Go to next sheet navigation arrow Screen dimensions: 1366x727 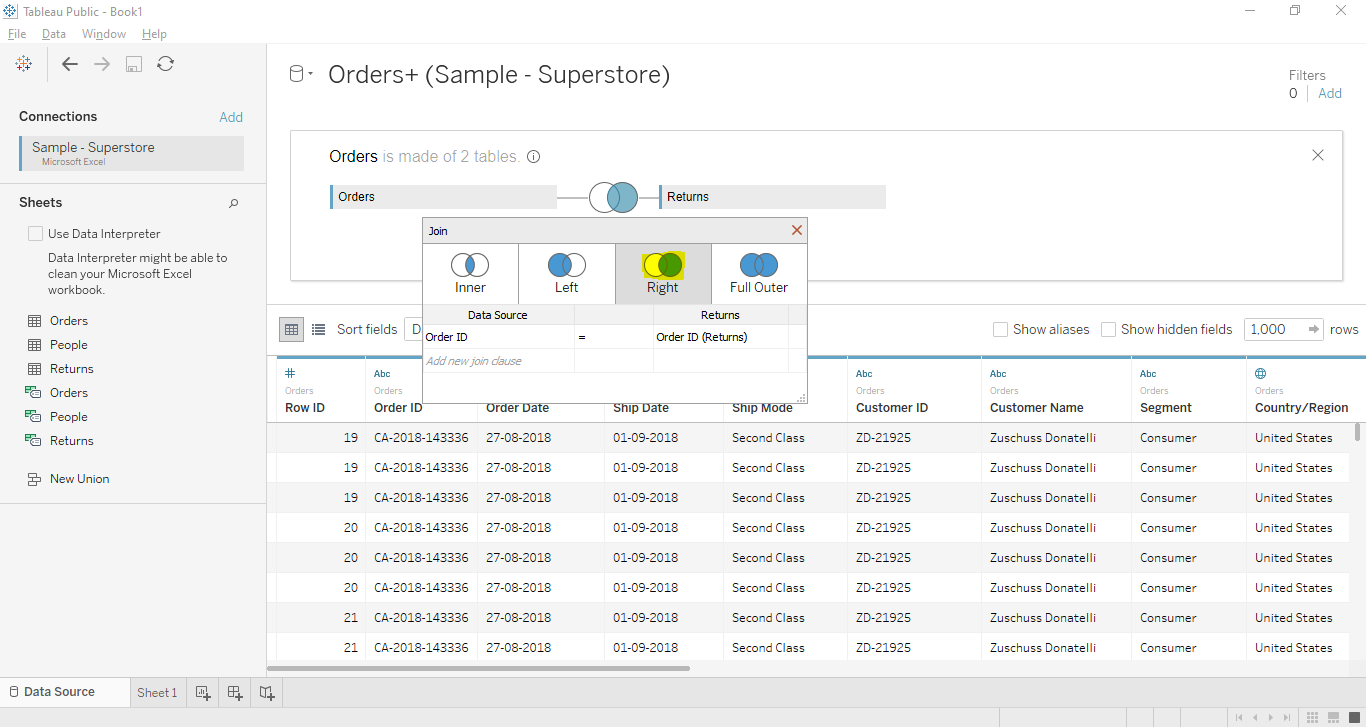[1271, 717]
